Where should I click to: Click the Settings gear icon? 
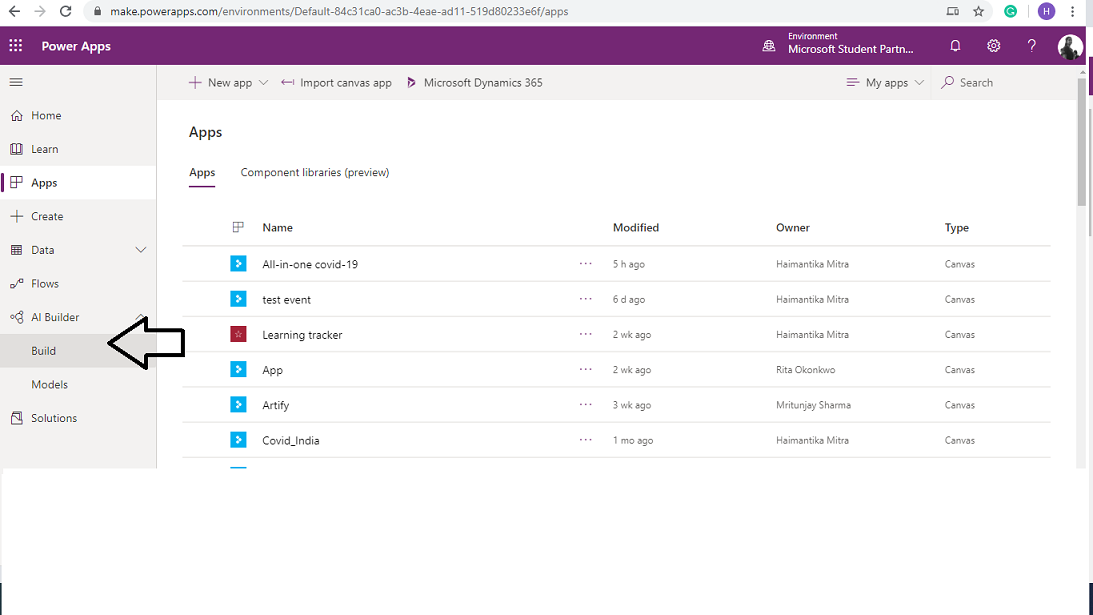pos(993,45)
